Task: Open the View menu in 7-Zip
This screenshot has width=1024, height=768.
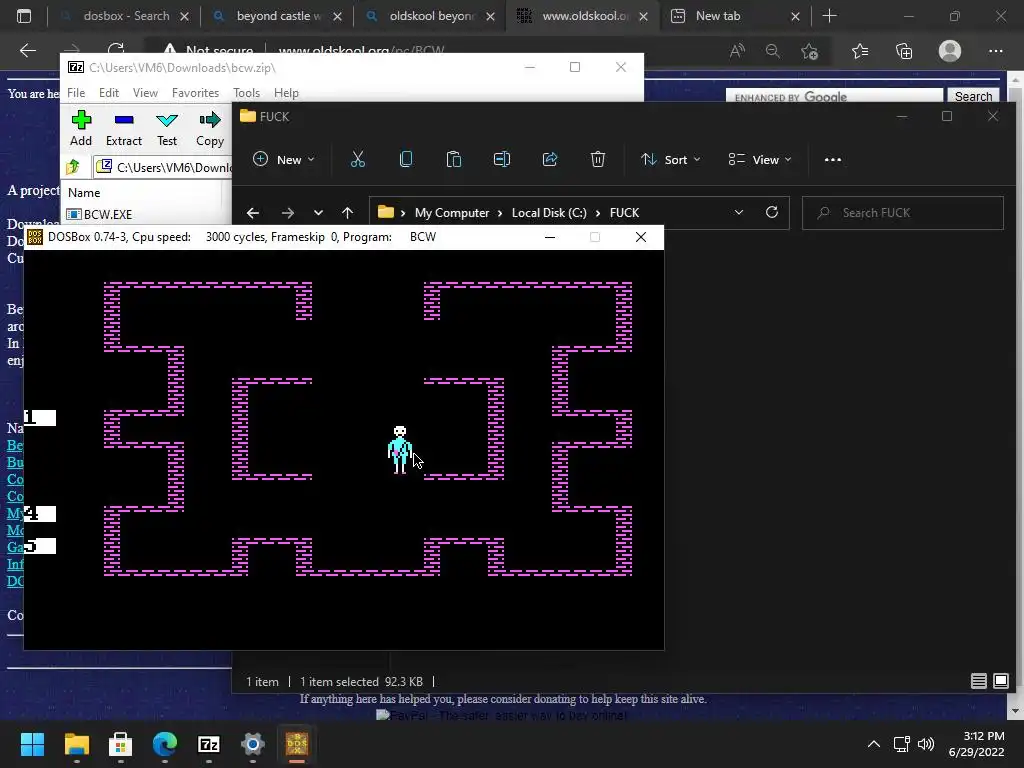Action: (x=145, y=93)
